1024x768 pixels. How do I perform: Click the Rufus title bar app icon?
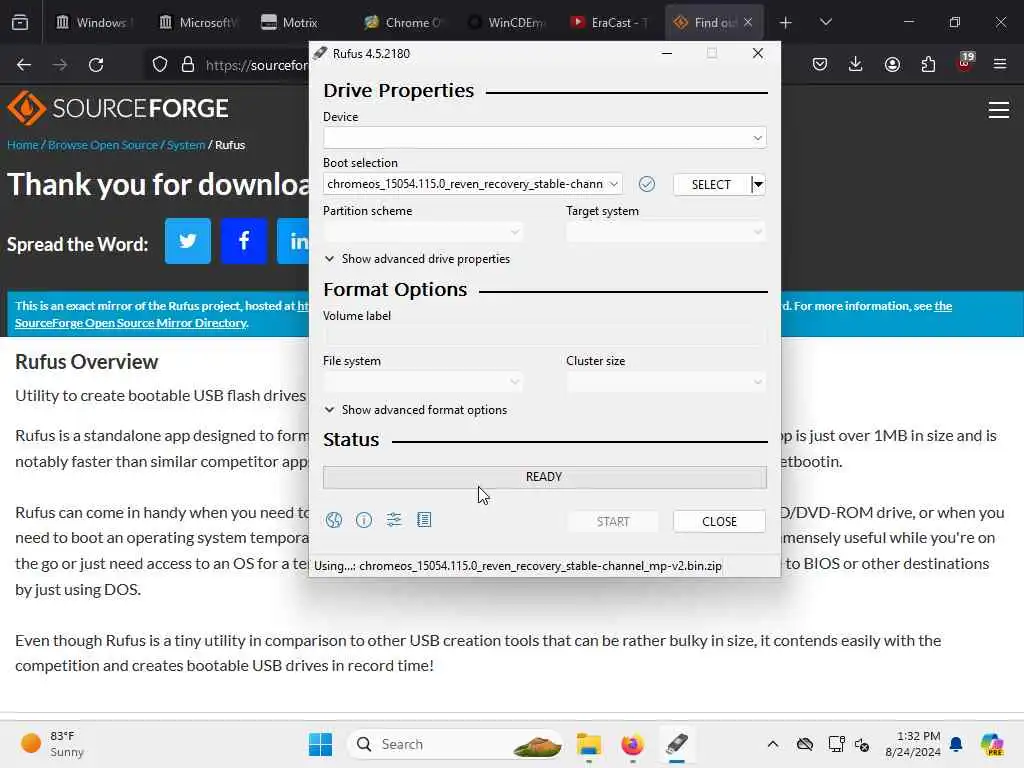click(319, 54)
